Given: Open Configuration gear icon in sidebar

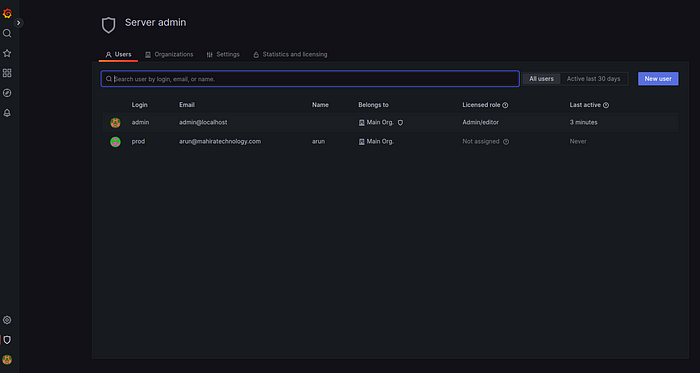Looking at the screenshot, I should (x=7, y=320).
